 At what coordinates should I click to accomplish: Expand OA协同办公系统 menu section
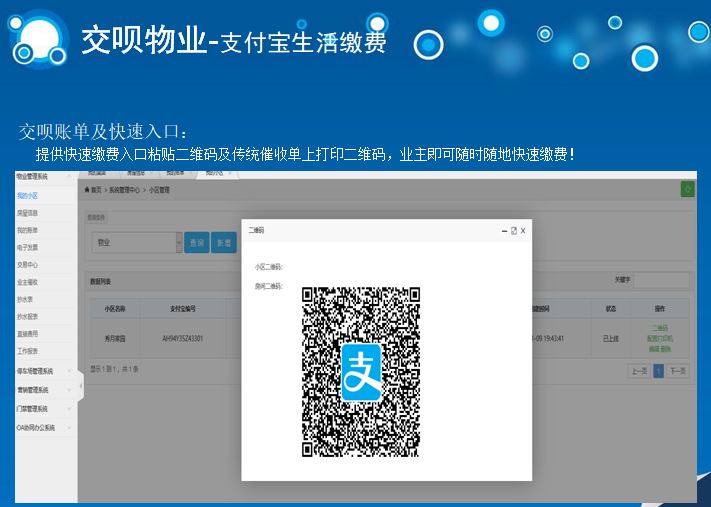point(40,428)
